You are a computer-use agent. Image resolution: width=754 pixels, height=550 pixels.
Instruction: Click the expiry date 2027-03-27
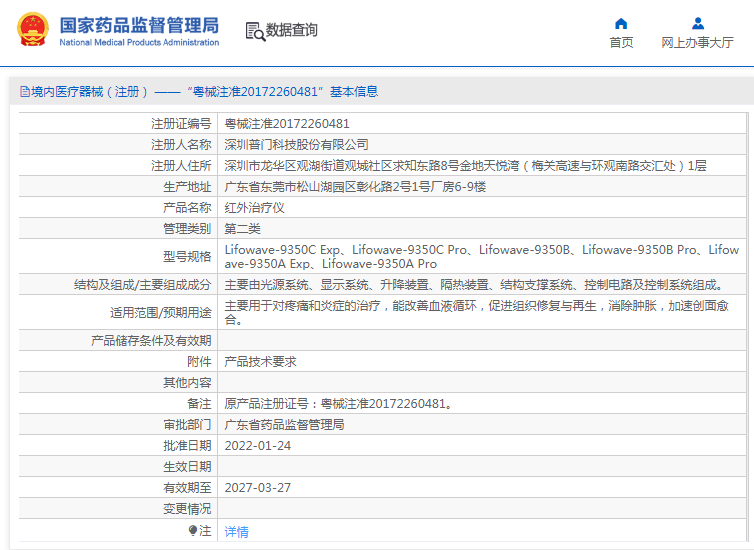click(258, 487)
